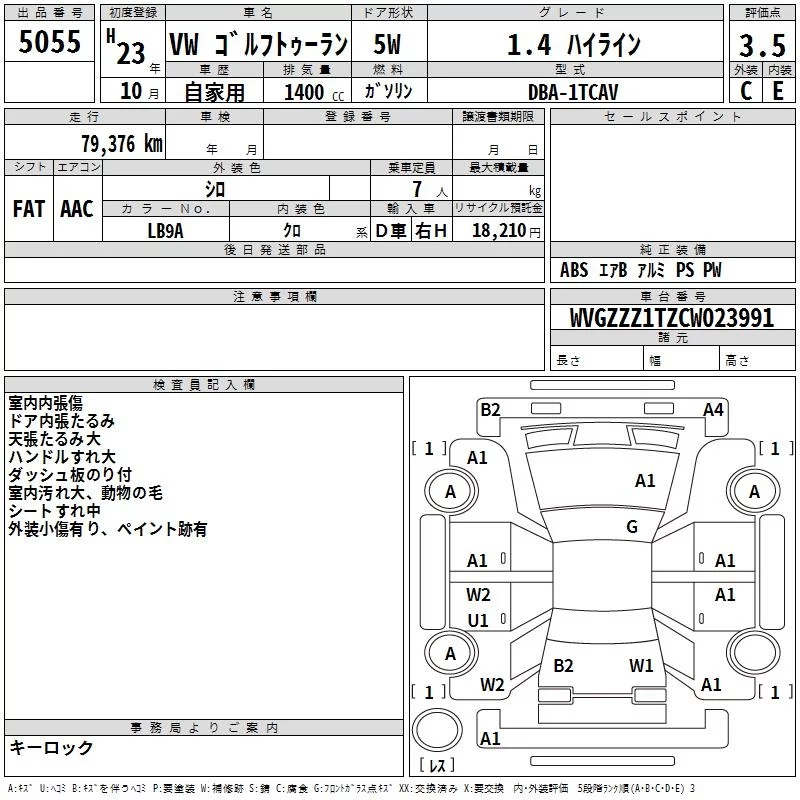Click the 譲渡書類期限 header
This screenshot has height=800, width=800.
click(x=498, y=116)
